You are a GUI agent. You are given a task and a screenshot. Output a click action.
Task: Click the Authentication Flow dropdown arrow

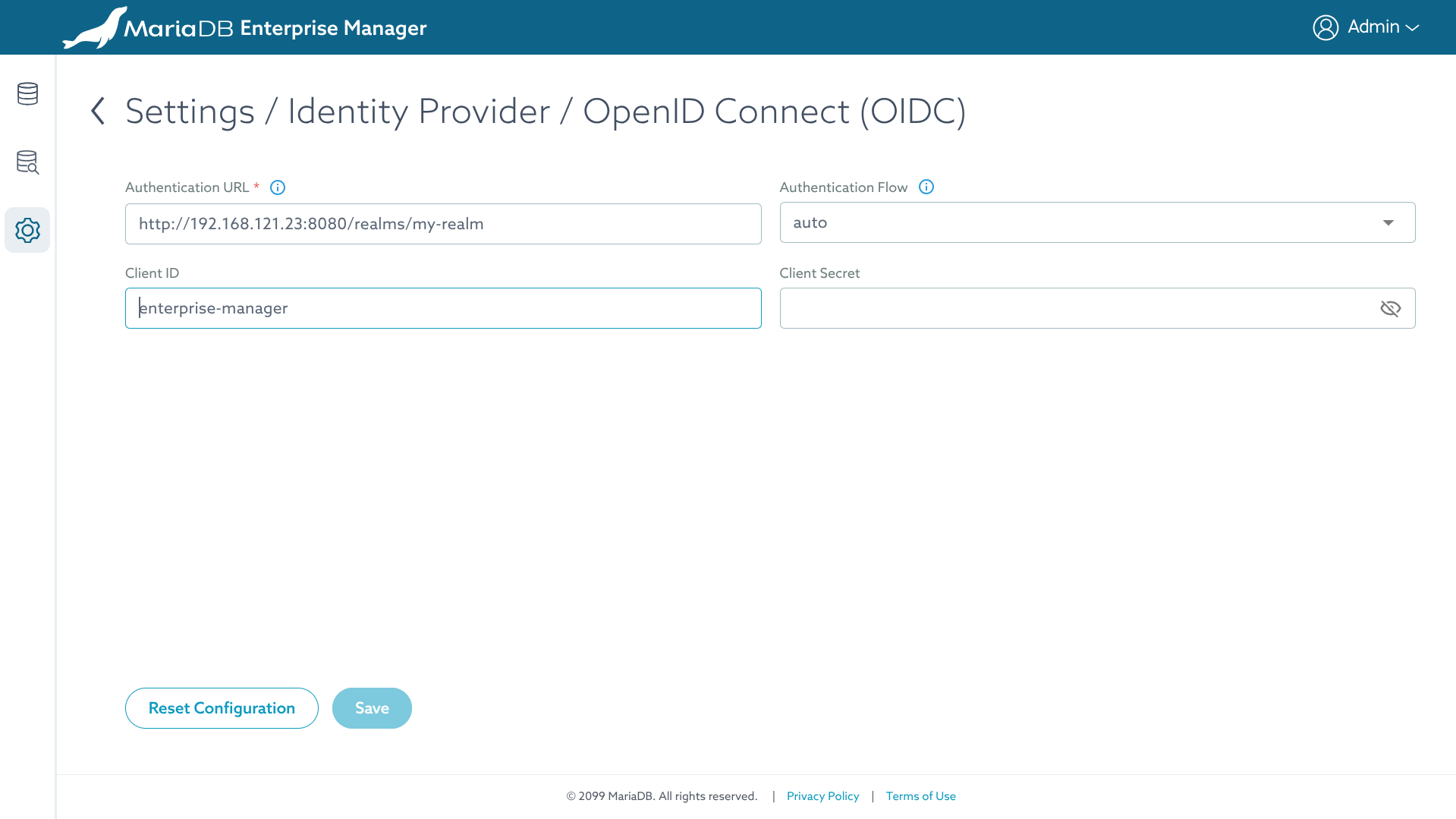pos(1388,222)
